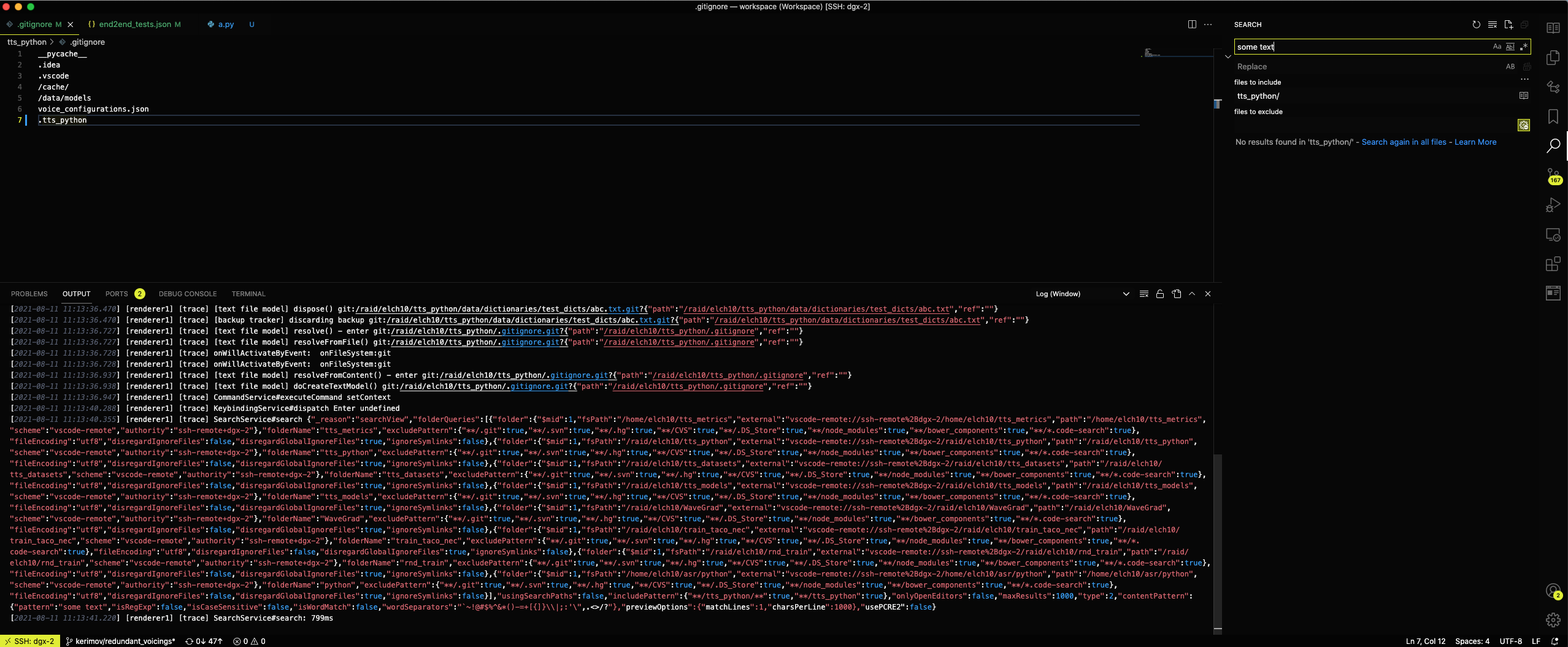Viewport: 1568px width, 647px height.
Task: Toggle Use Regular Expression in search
Action: pyautogui.click(x=1523, y=47)
